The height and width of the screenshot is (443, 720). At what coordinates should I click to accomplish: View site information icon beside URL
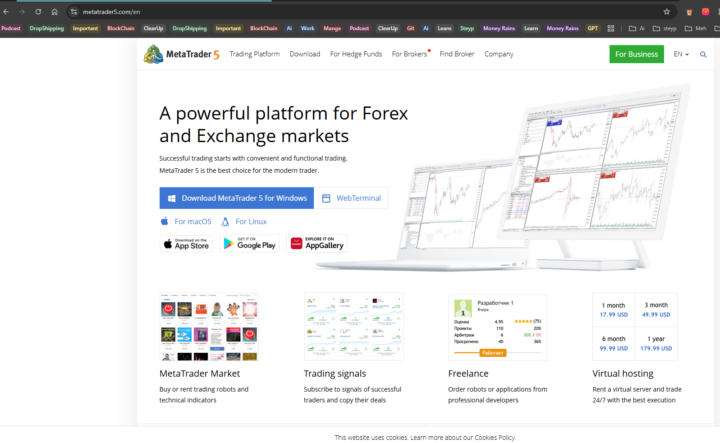(74, 12)
